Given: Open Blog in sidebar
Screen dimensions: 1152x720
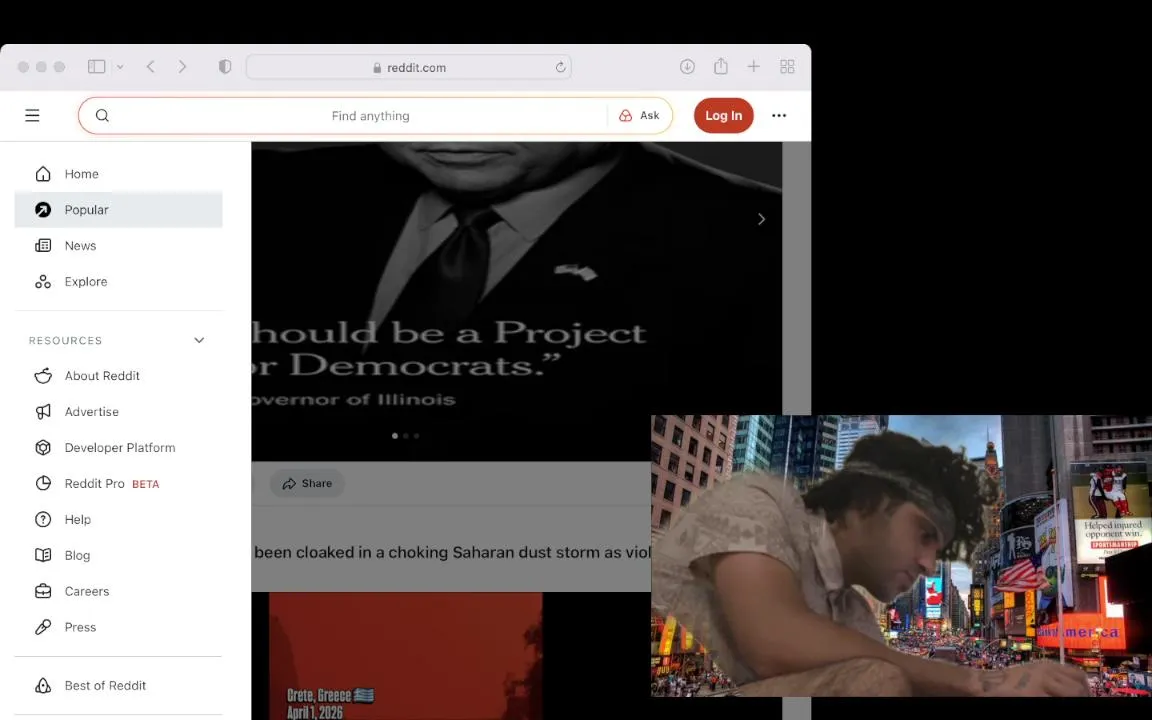Looking at the screenshot, I should pos(118,556).
